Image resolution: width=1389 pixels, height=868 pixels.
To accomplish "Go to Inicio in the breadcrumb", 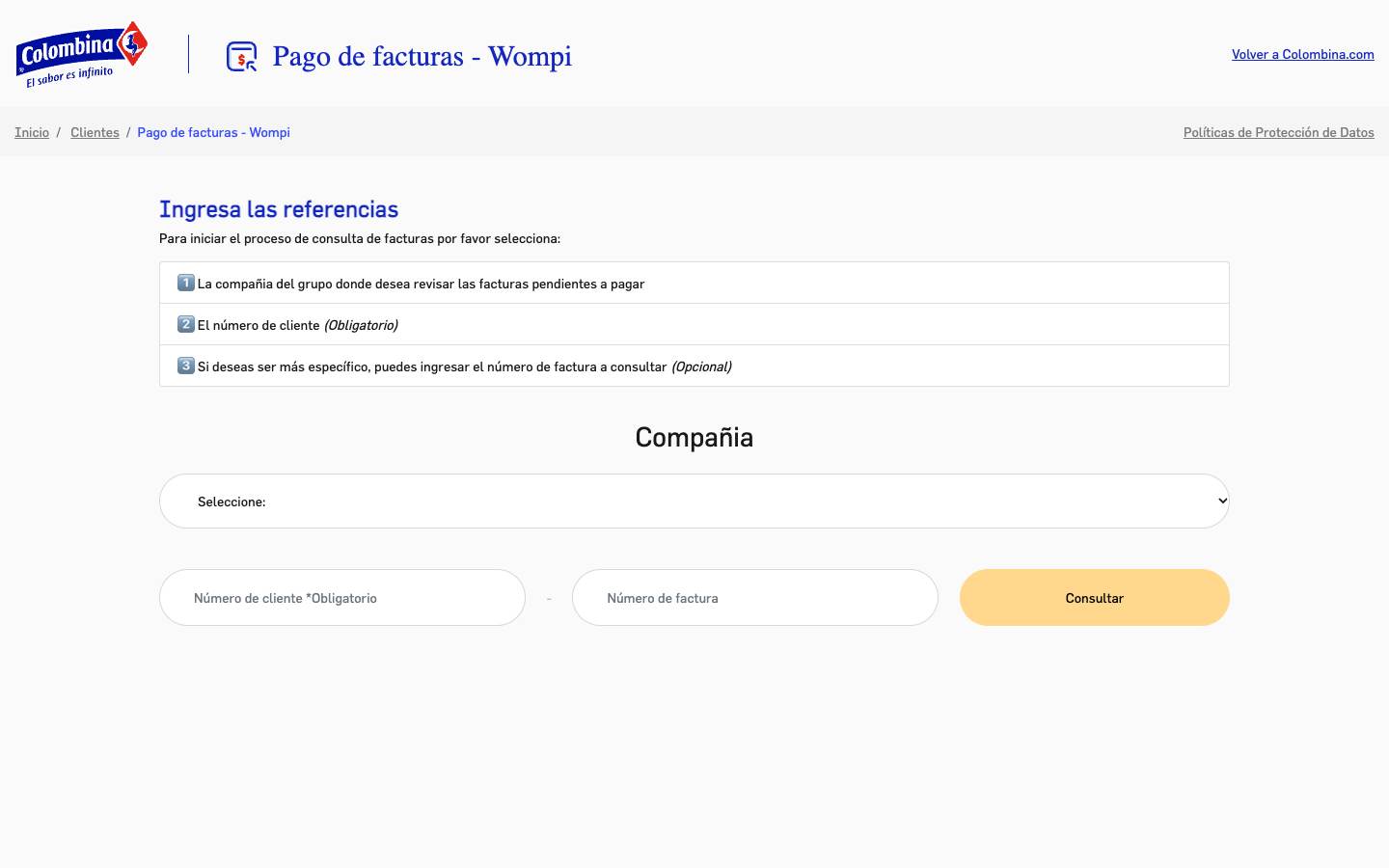I will point(32,132).
